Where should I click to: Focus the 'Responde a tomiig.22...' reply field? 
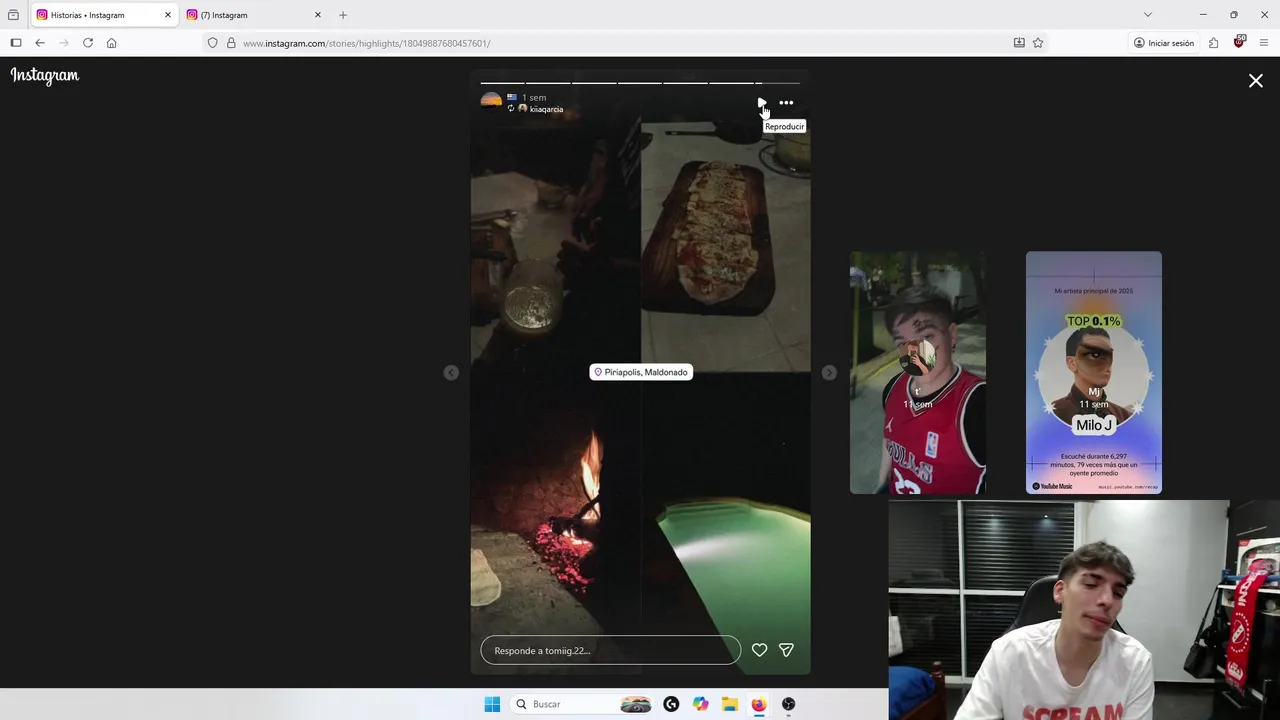click(610, 650)
